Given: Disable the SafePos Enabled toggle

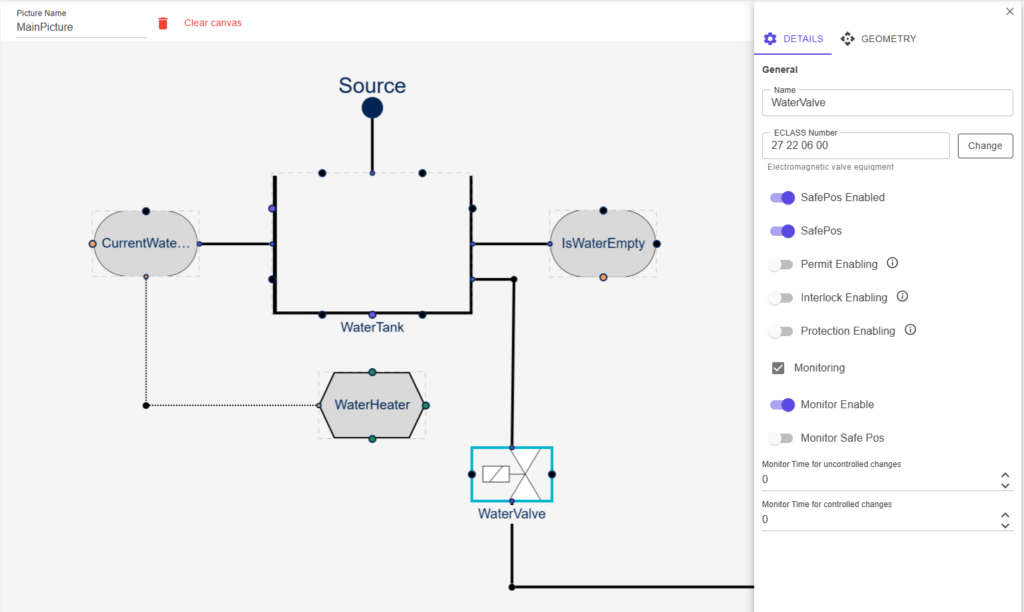Looking at the screenshot, I should 782,198.
